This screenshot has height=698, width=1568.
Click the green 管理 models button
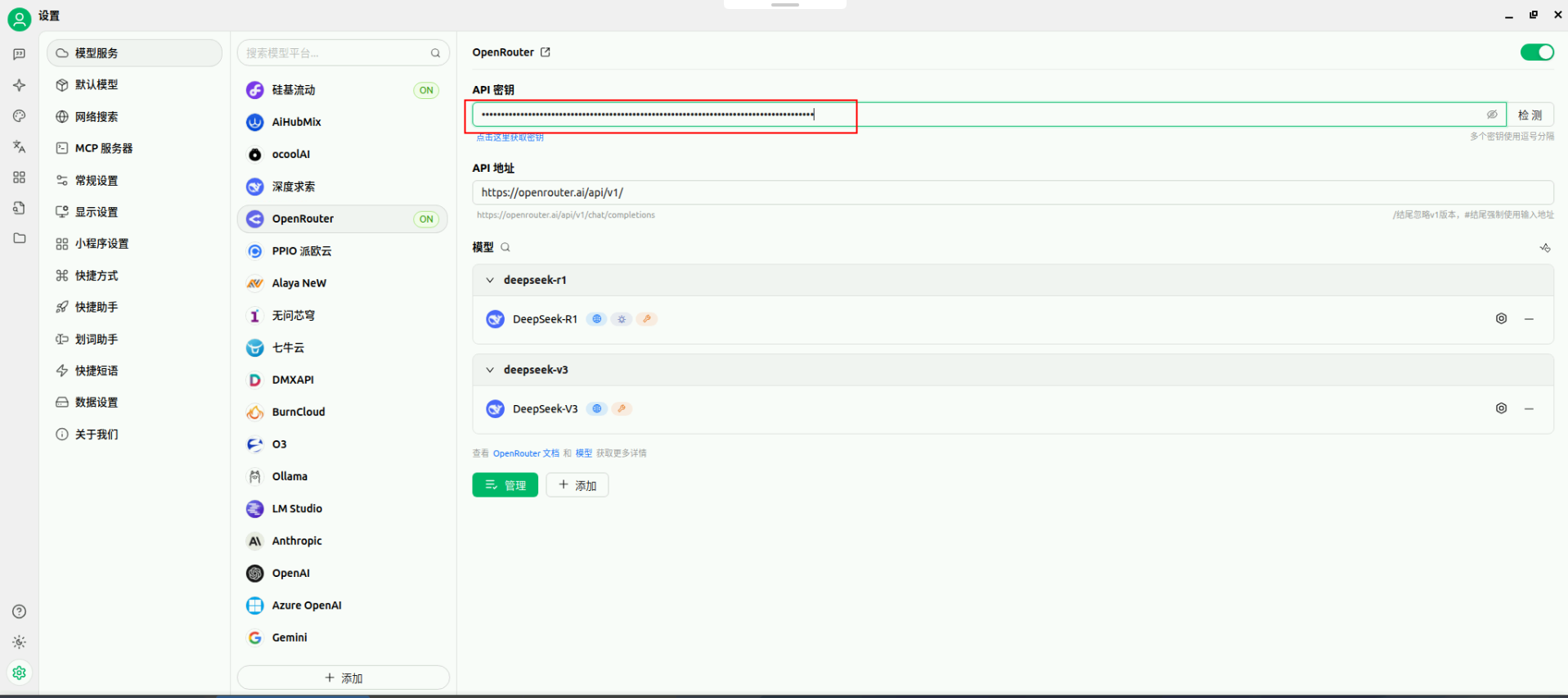pyautogui.click(x=505, y=485)
